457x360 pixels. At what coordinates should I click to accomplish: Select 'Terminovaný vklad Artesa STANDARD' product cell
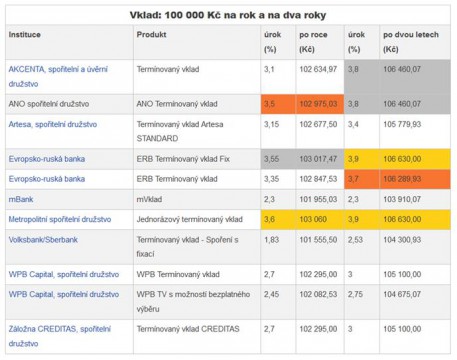tap(197, 131)
